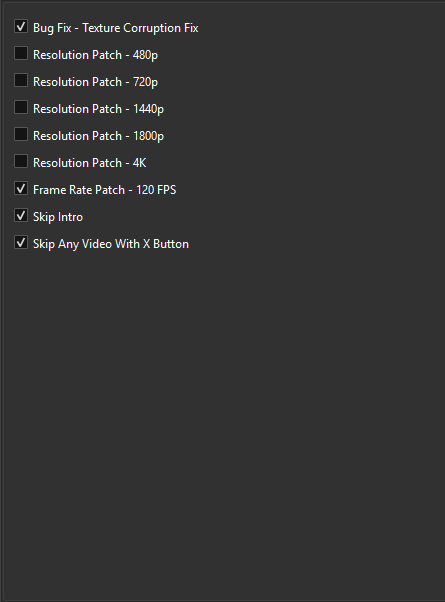This screenshot has width=445, height=602.
Task: Turn on Resolution Patch 1800p checkbox
Action: coord(21,134)
